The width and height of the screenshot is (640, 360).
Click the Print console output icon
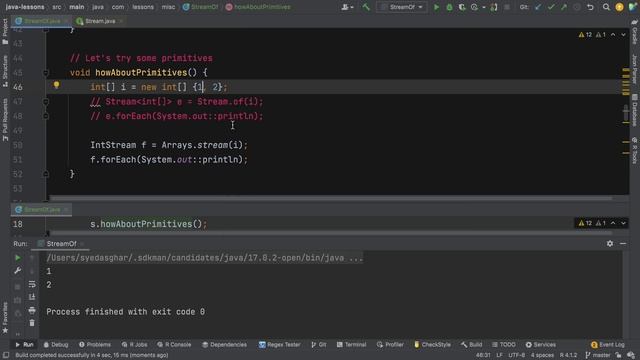(32, 310)
